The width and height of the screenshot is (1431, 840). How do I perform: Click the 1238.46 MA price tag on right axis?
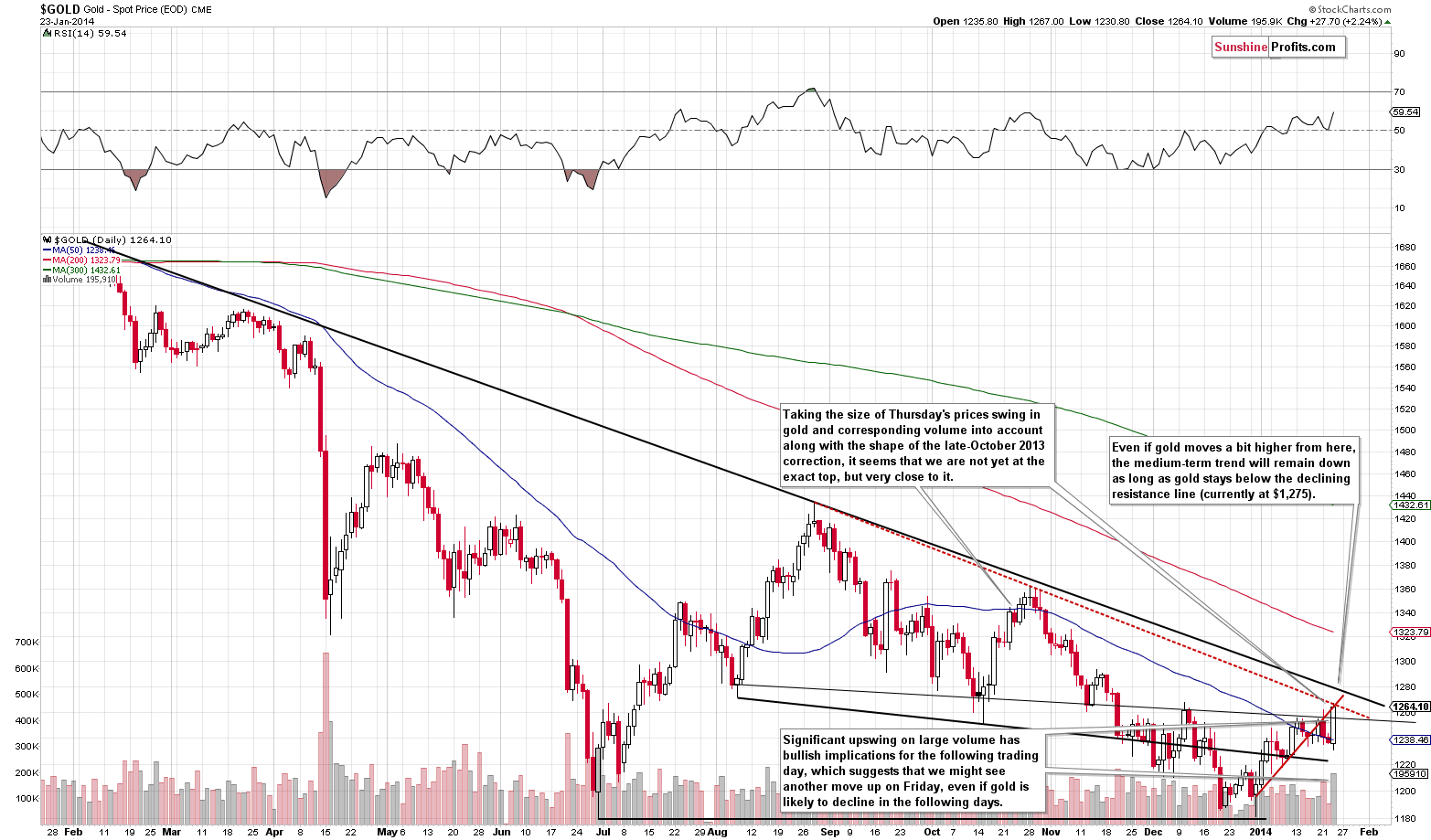click(x=1410, y=739)
